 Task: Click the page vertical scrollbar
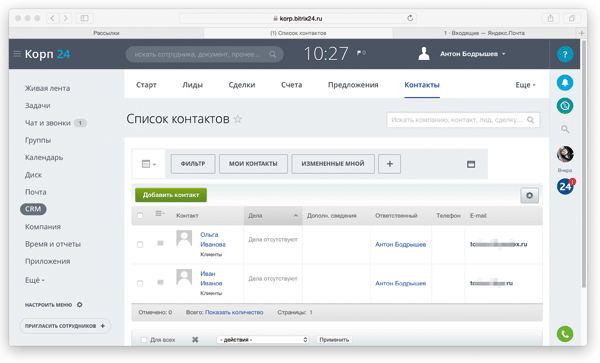click(584, 164)
